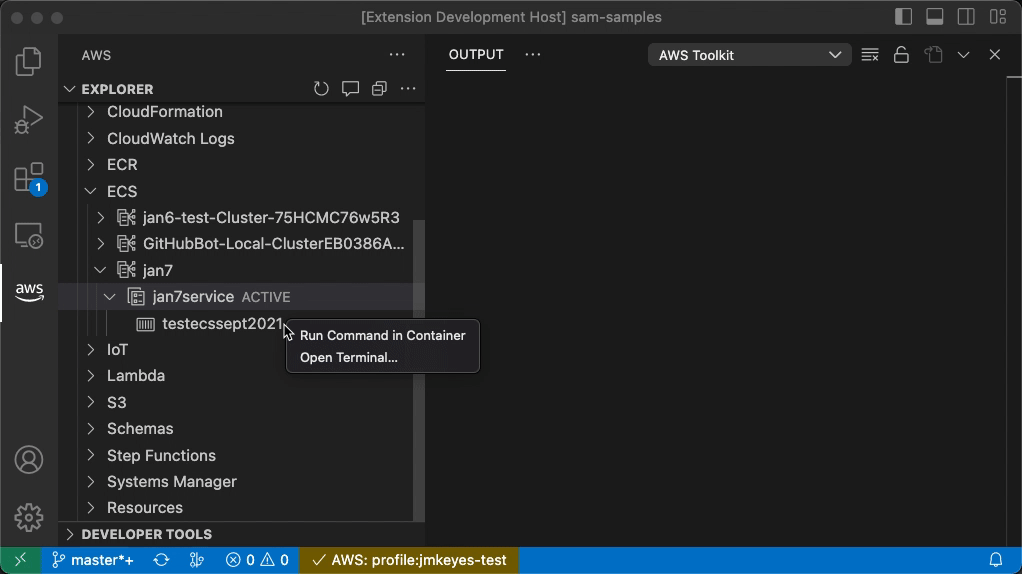
Task: Toggle output scroll lock
Action: click(x=901, y=55)
